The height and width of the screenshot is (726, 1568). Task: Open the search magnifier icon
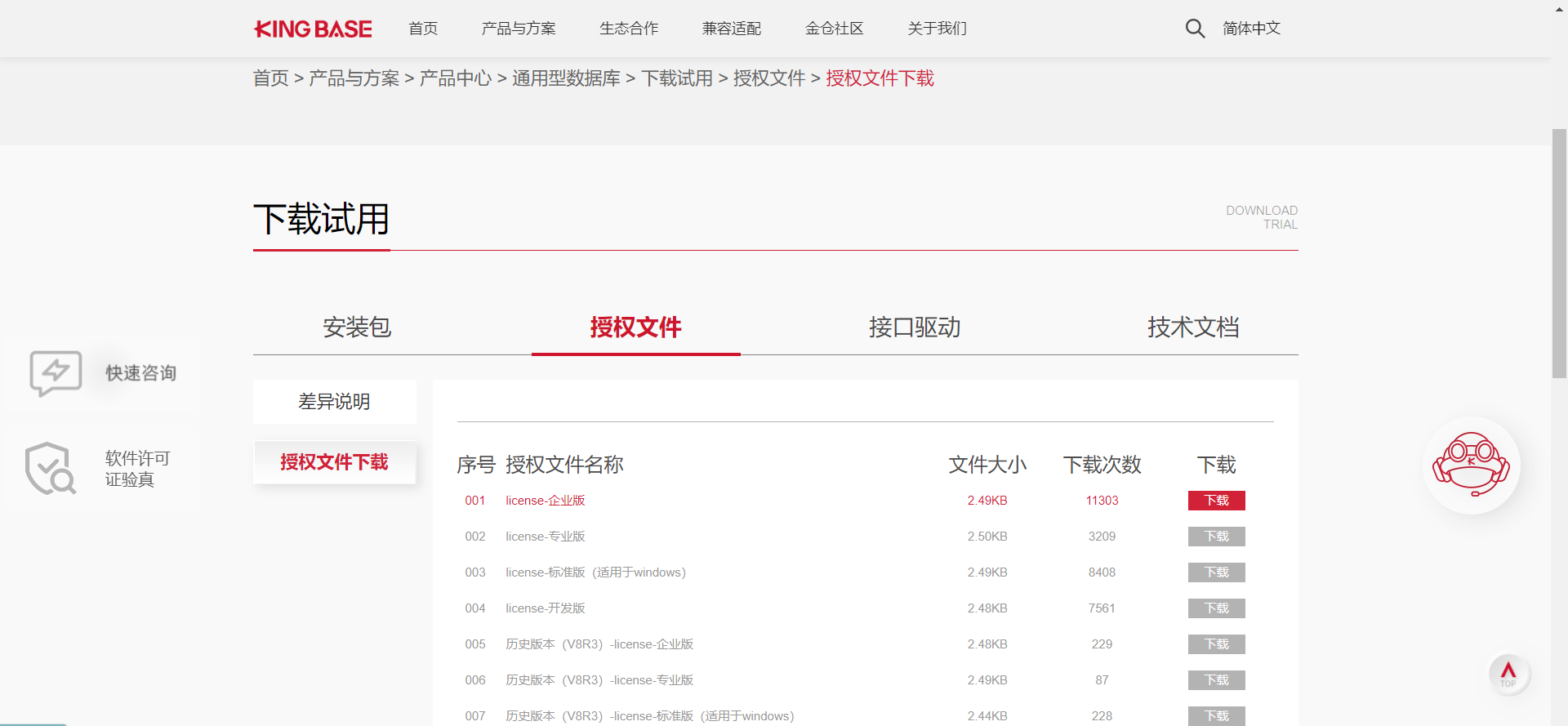tap(1195, 29)
